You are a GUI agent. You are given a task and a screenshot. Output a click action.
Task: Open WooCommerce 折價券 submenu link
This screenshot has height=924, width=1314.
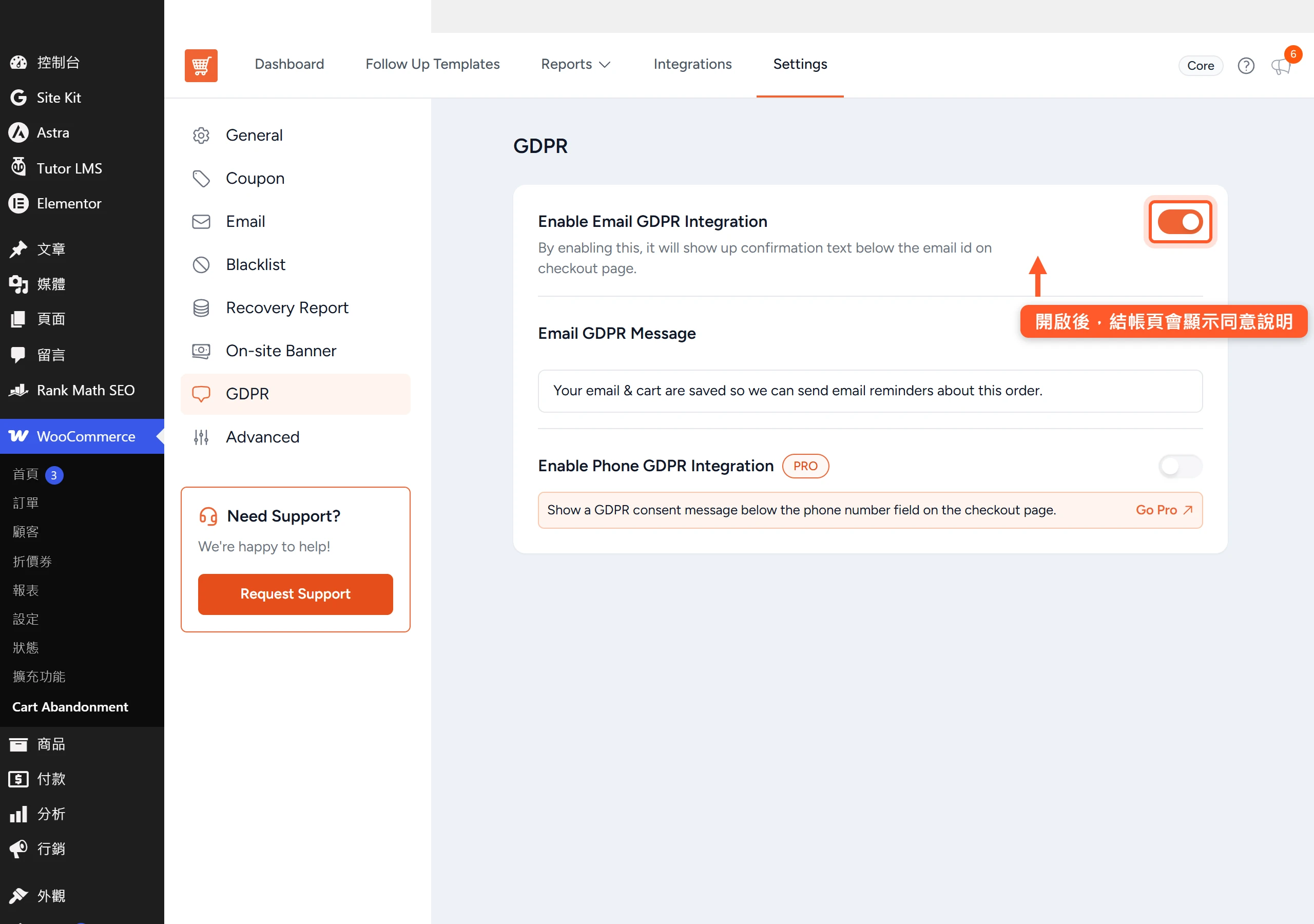click(33, 561)
